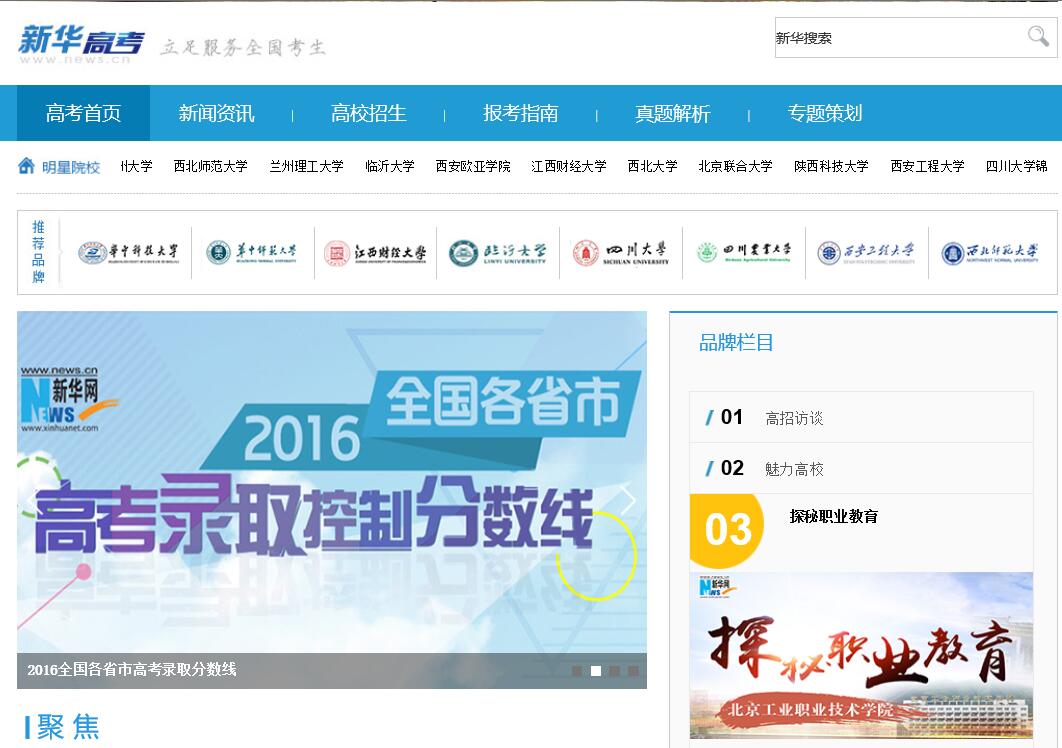Open the 北京联合大学 link

pos(735,166)
